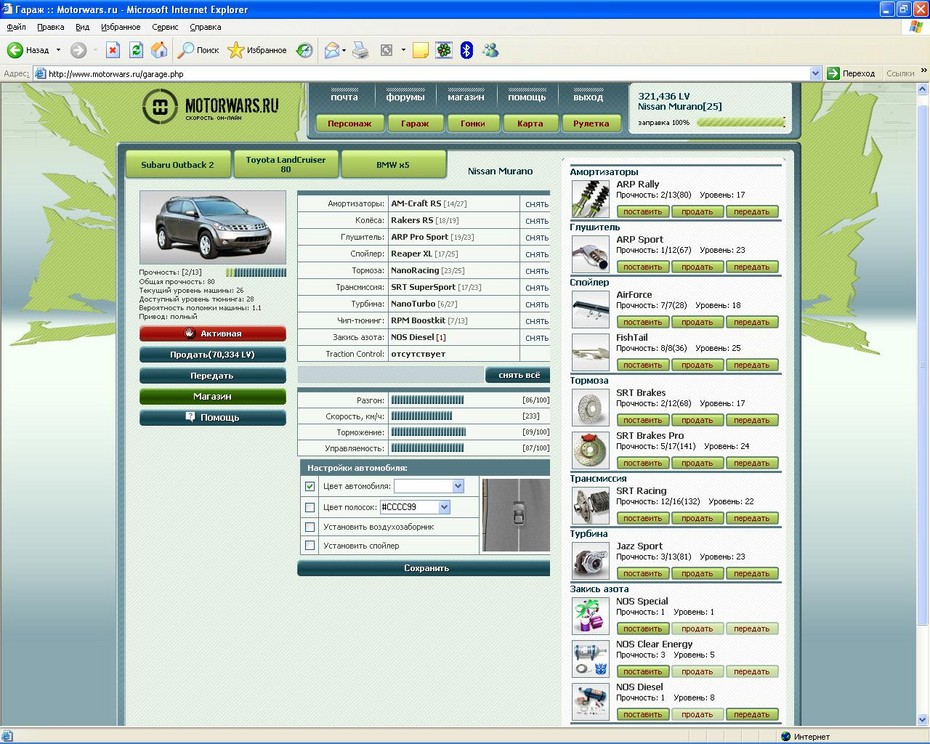Open the Гонки navigation button

tap(473, 123)
